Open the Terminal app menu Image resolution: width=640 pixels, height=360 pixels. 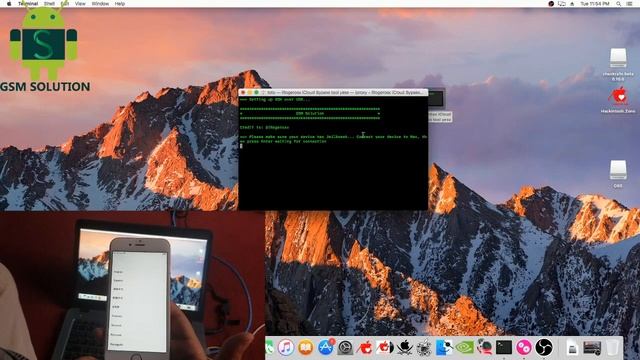[28, 4]
